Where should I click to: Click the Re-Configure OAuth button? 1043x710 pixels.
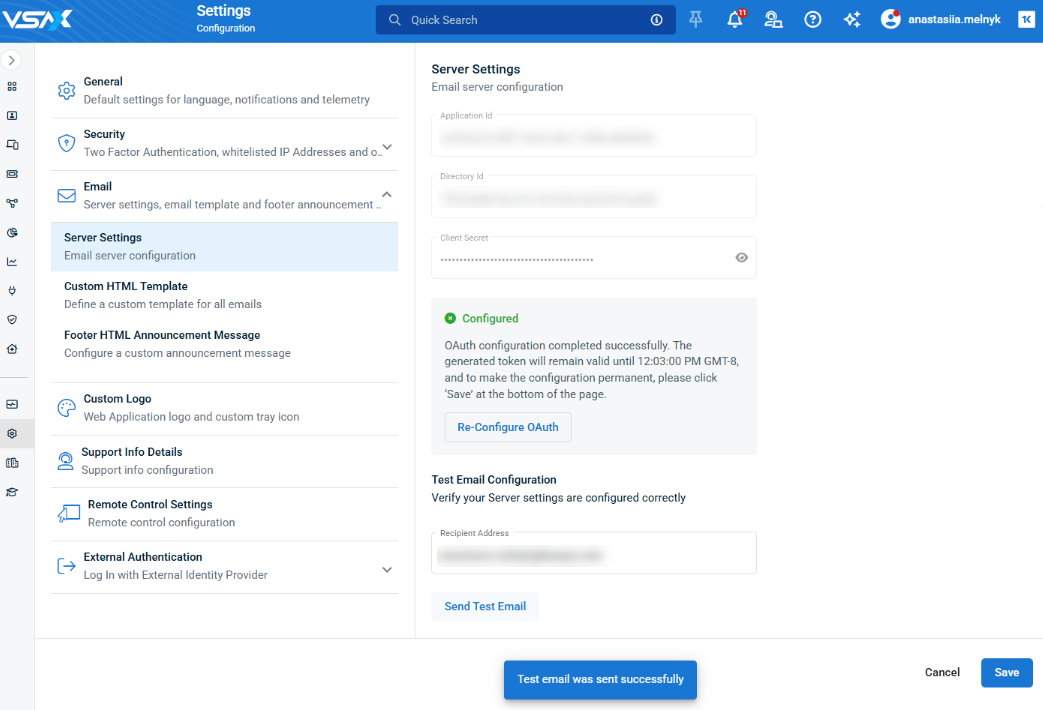coord(508,428)
